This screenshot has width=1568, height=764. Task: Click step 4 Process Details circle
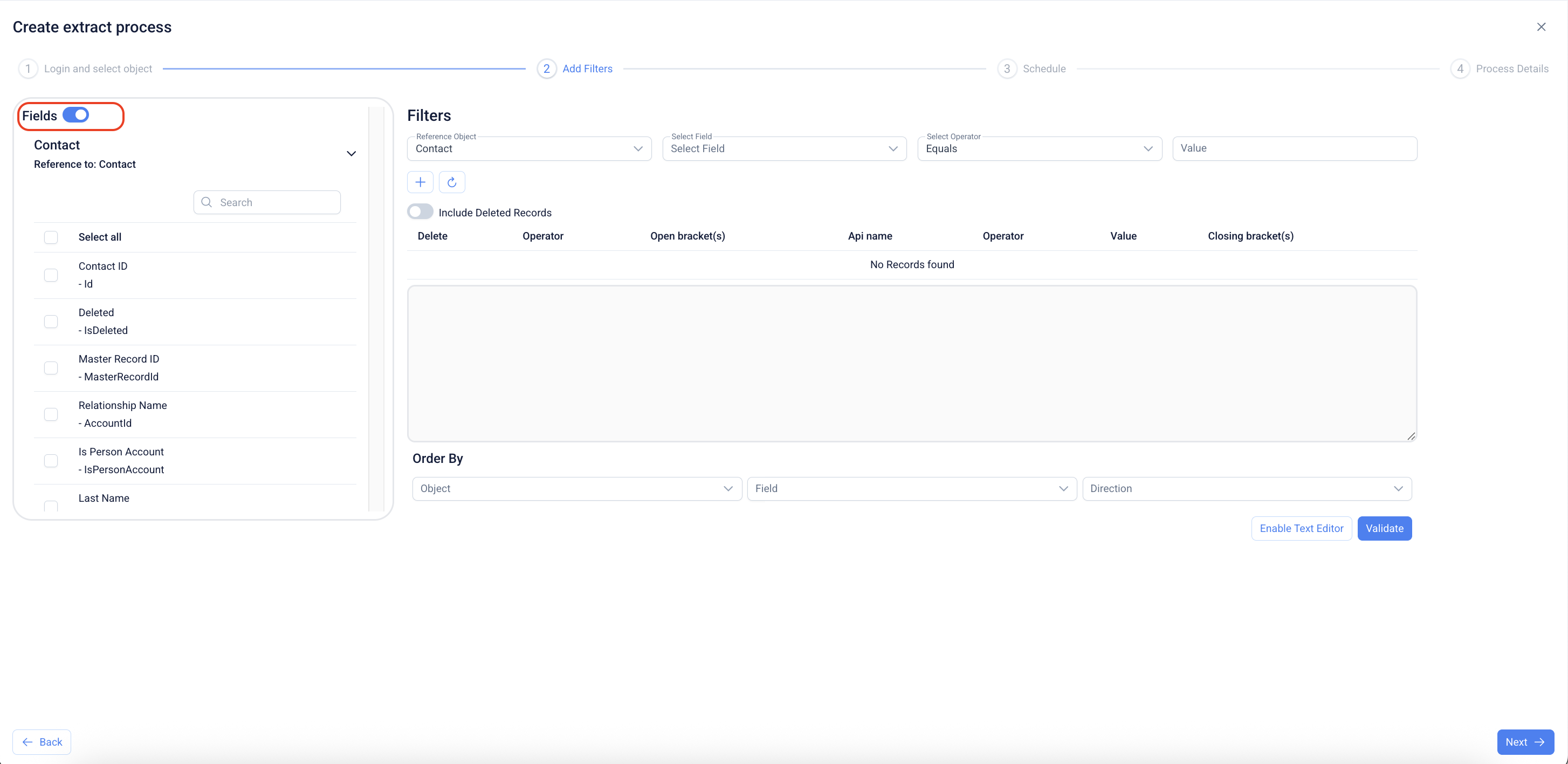click(1459, 69)
